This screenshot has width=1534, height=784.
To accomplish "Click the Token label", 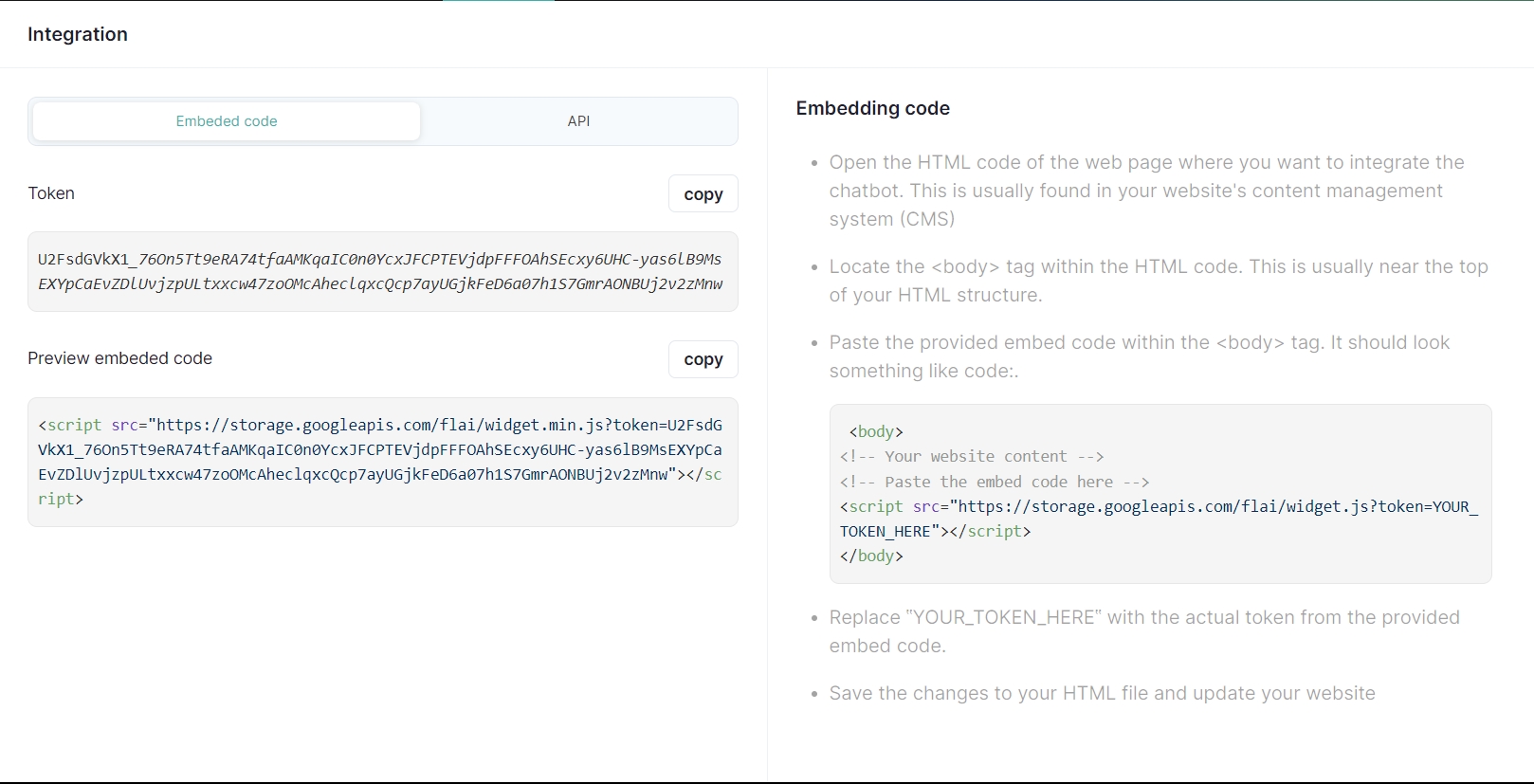I will coord(51,193).
